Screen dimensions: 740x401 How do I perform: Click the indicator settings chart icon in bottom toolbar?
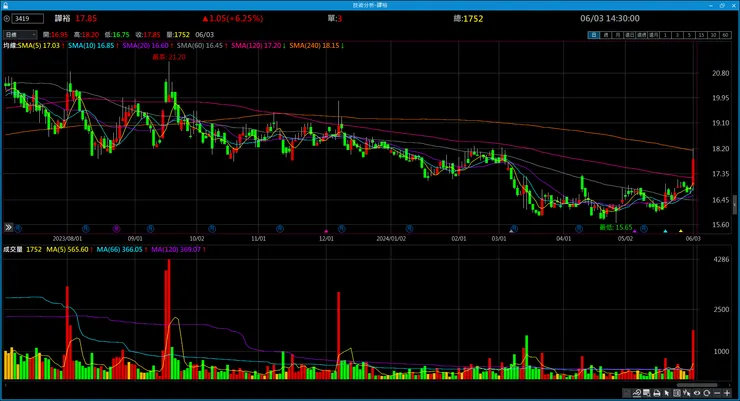click(x=637, y=393)
